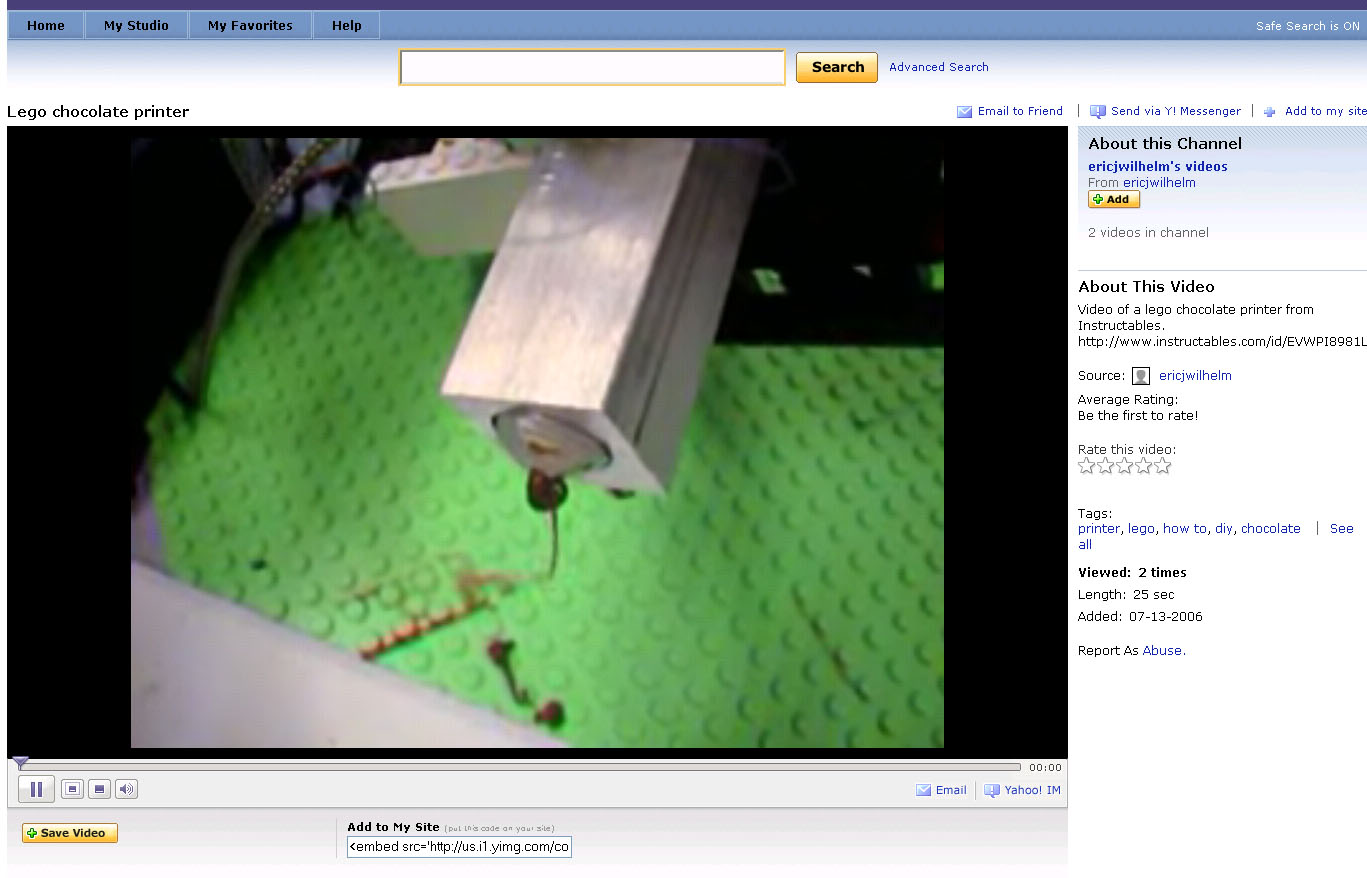This screenshot has height=878, width=1367.
Task: Report the video via Abuse link
Action: [x=1162, y=651]
